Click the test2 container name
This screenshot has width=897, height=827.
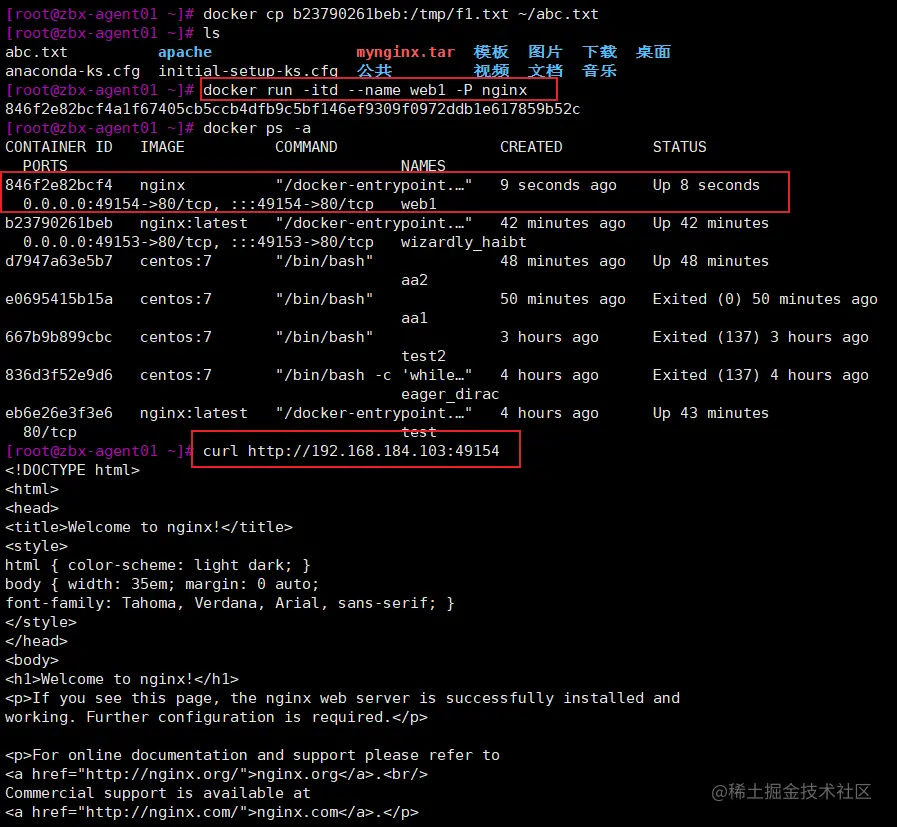pos(423,356)
